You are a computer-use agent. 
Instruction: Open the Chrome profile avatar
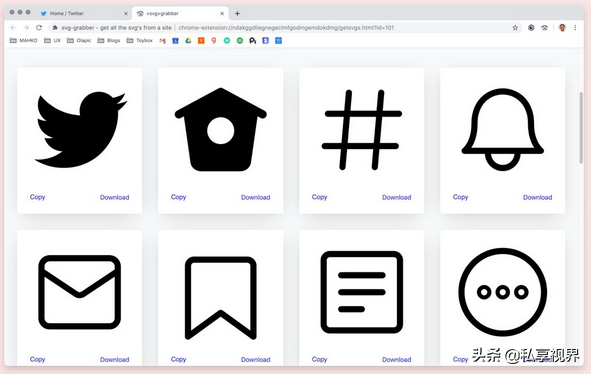click(x=562, y=28)
